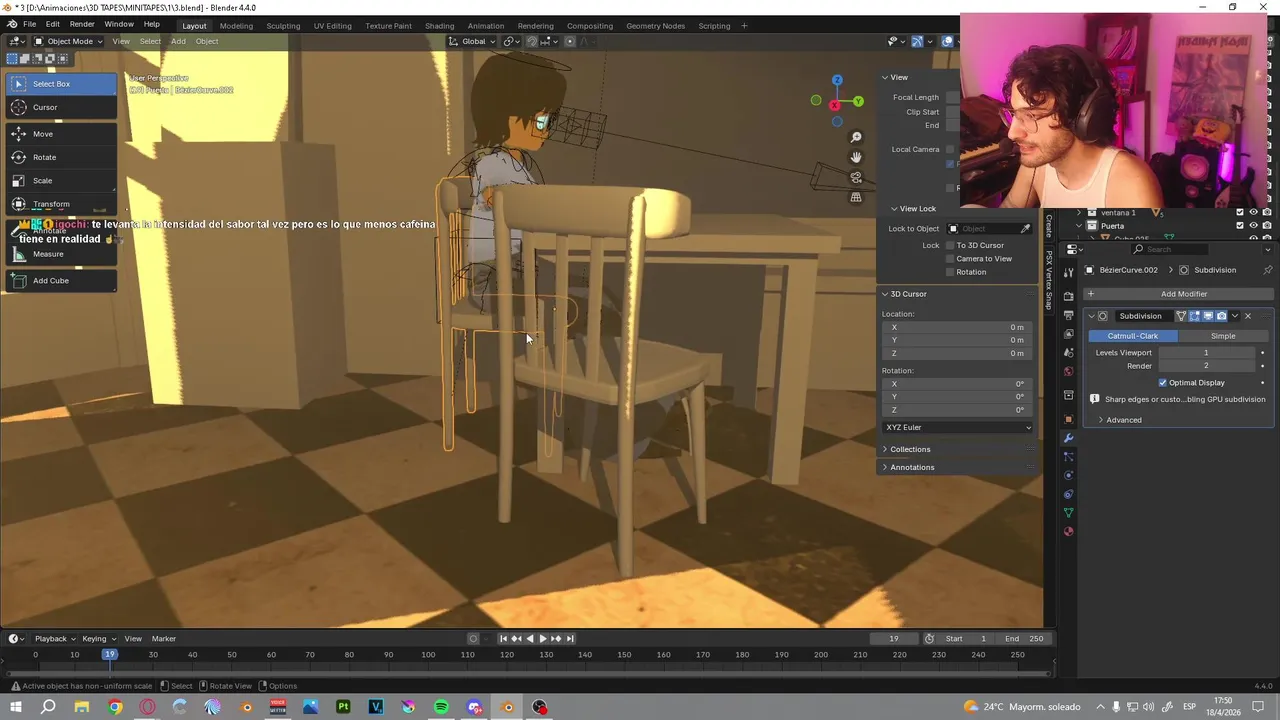Image resolution: width=1280 pixels, height=720 pixels.
Task: Click the Add Modifier button
Action: (1177, 294)
